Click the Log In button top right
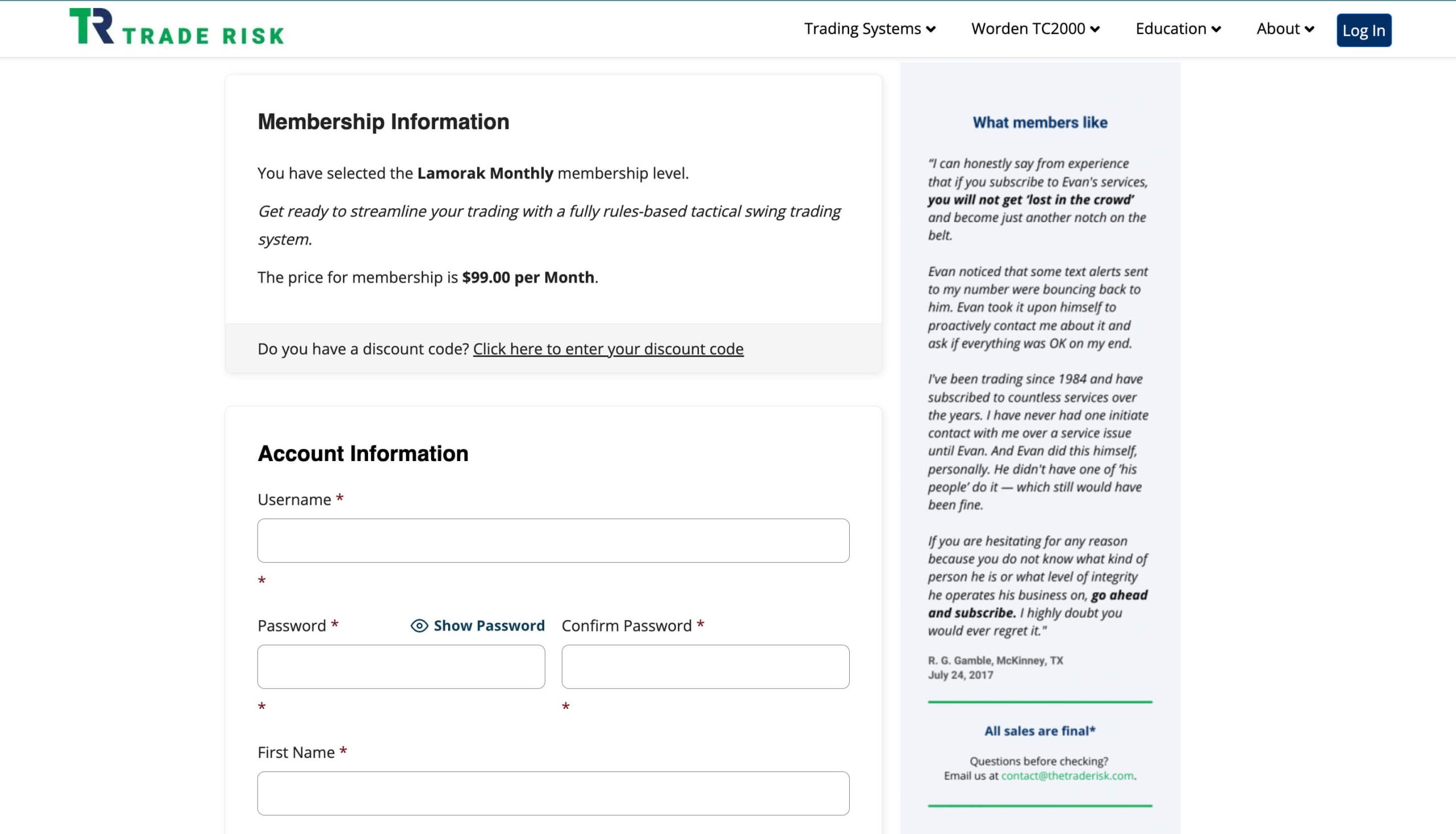Viewport: 1456px width, 834px height. pos(1364,30)
